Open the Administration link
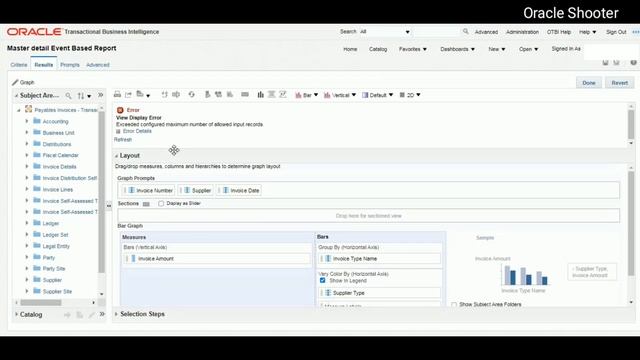This screenshot has height=360, width=640. 522,32
